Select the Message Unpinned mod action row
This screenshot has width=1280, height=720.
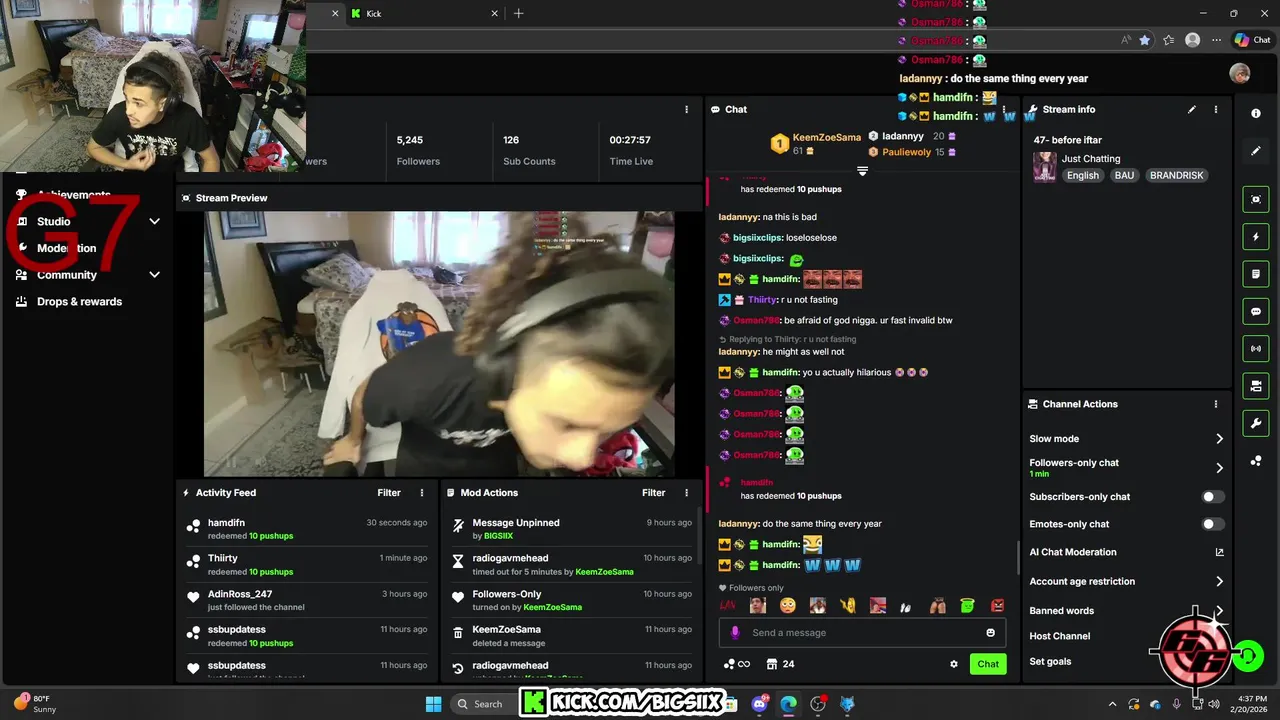pyautogui.click(x=570, y=529)
